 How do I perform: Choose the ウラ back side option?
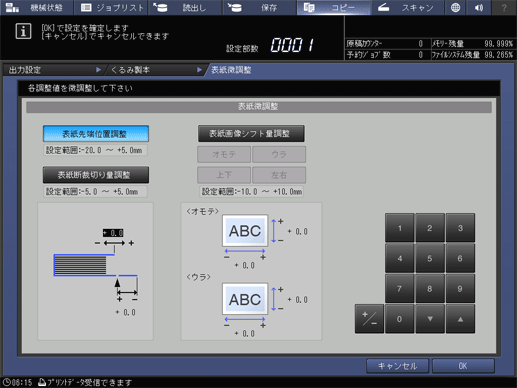tap(279, 154)
